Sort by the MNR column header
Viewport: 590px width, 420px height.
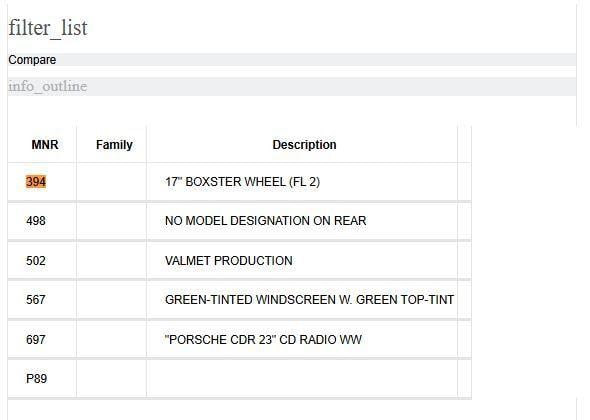coord(45,145)
